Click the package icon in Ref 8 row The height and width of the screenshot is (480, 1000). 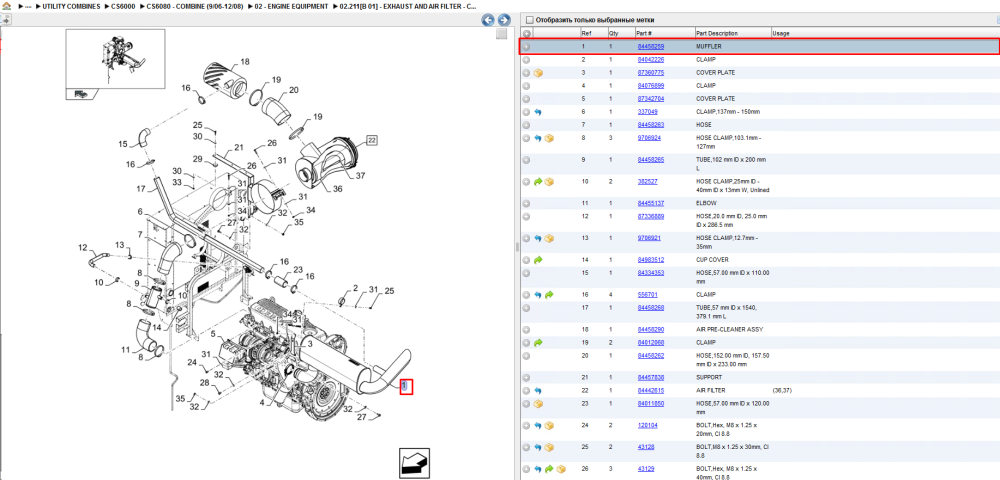tap(549, 138)
